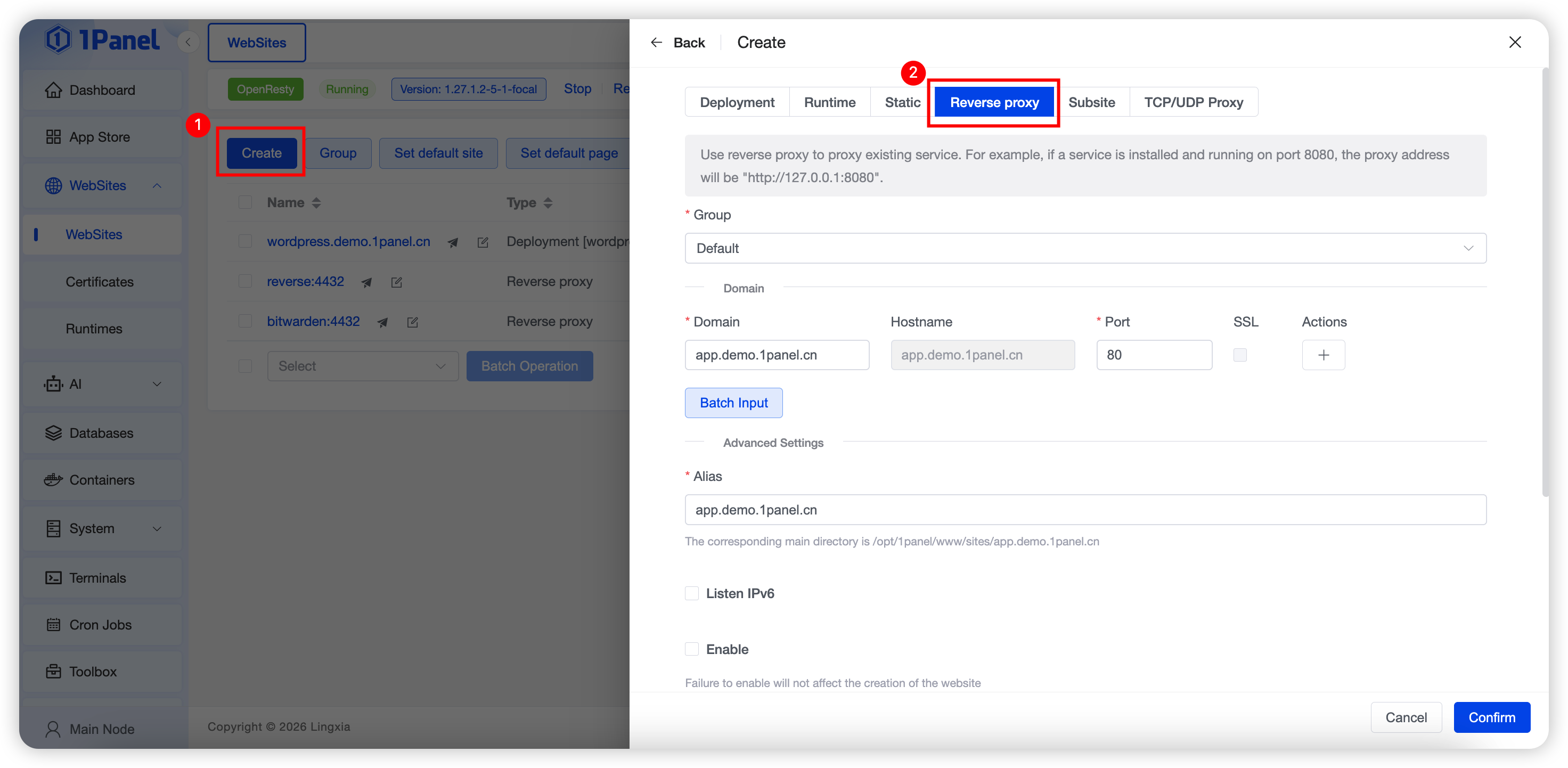Click the Terminals console icon
1568x768 pixels.
coord(54,577)
